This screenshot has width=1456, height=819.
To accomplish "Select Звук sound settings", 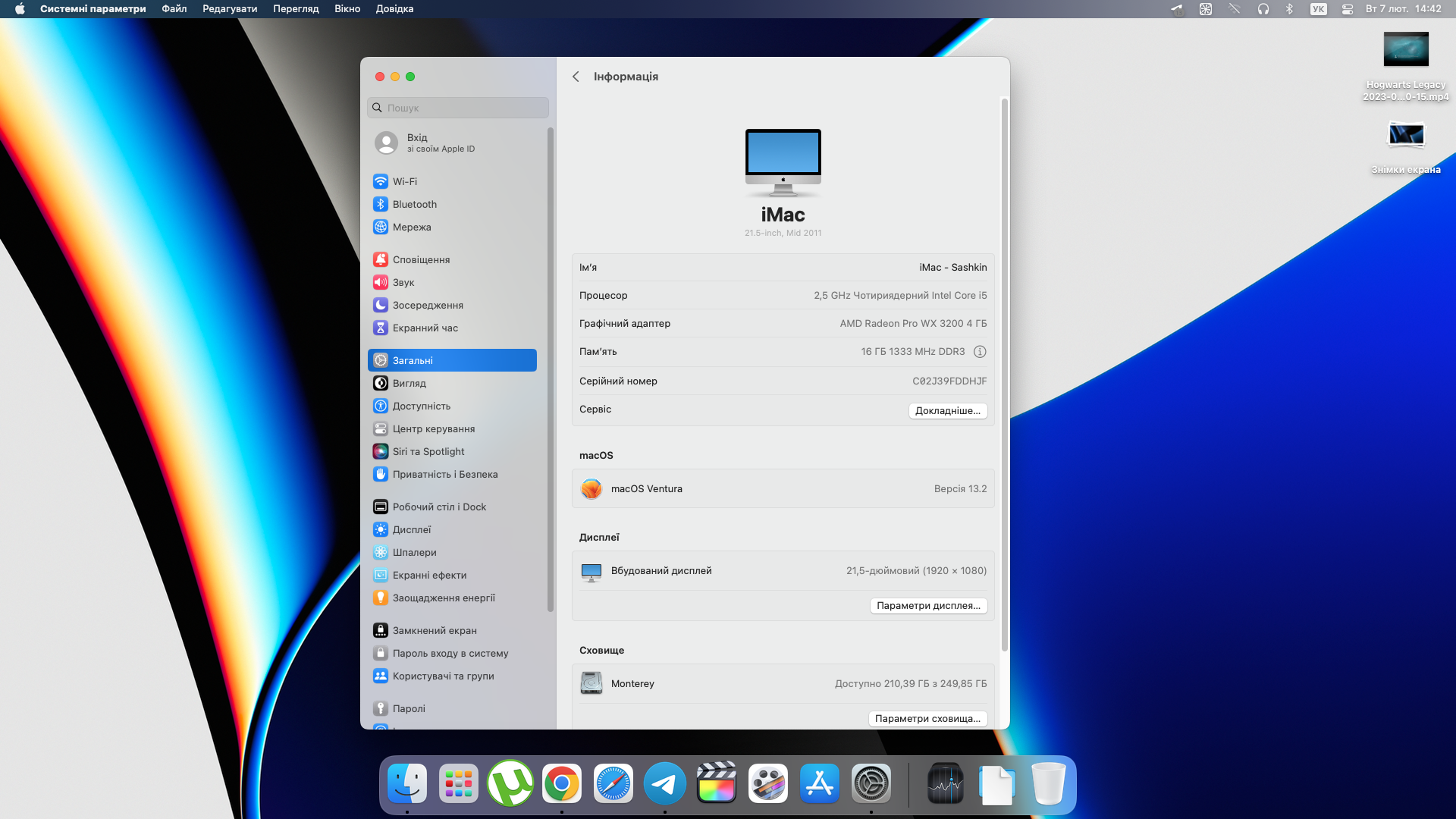I will pyautogui.click(x=403, y=282).
